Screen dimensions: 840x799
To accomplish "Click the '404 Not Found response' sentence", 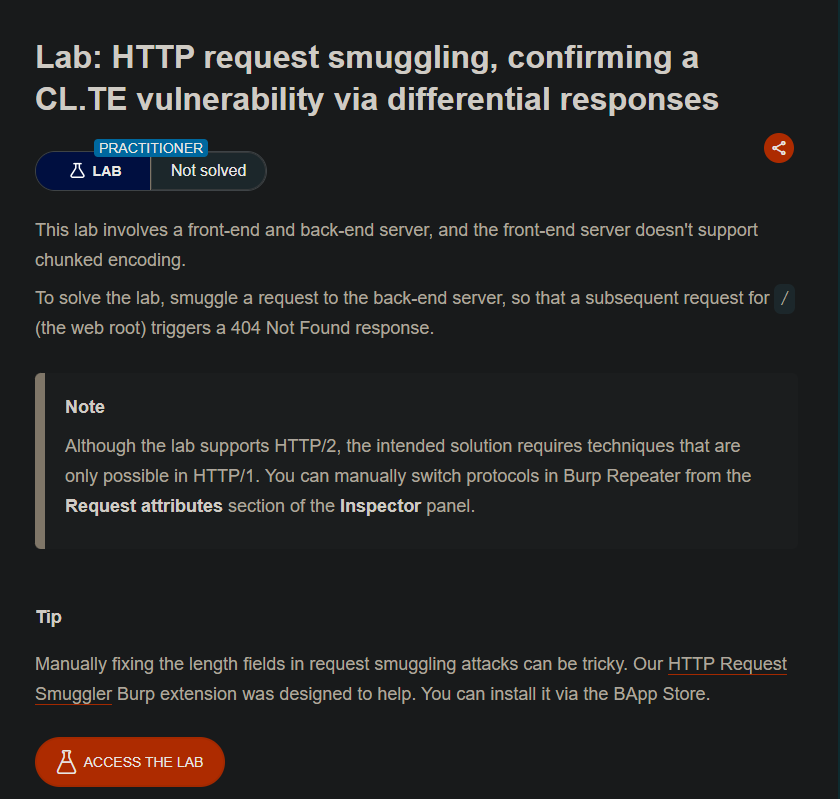I will [x=332, y=328].
